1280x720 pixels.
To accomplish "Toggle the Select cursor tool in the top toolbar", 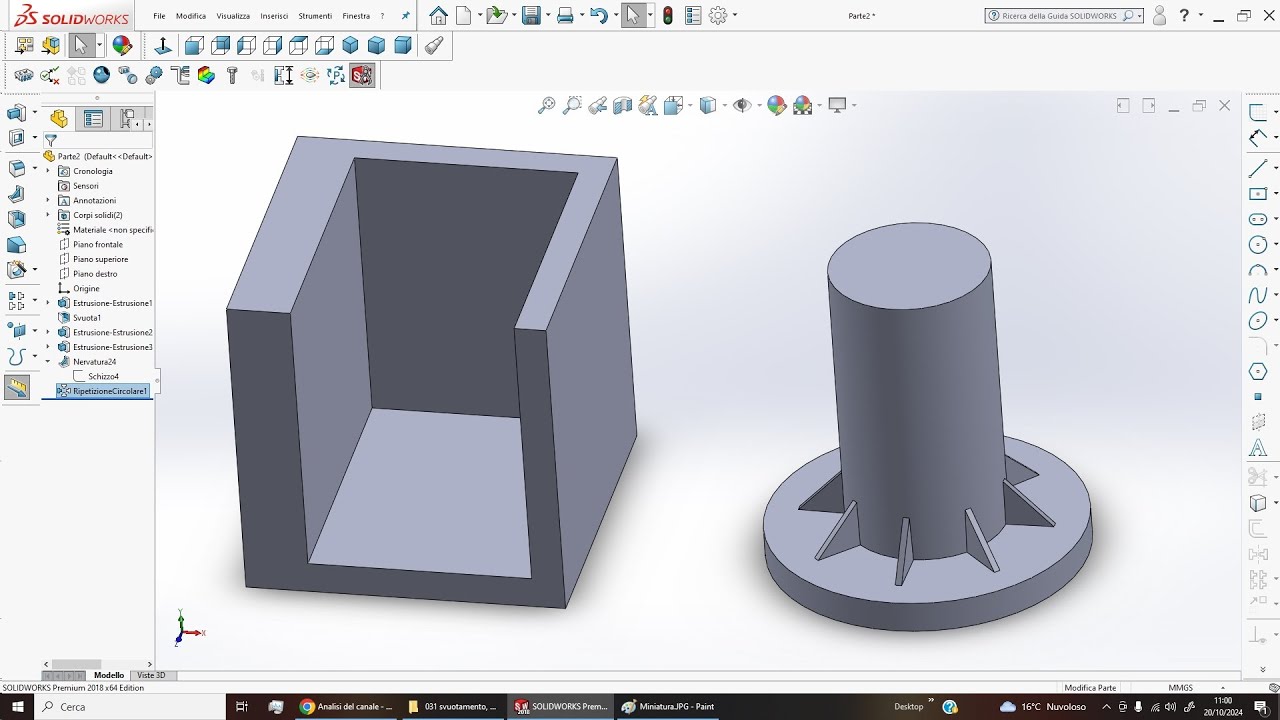I will click(632, 15).
